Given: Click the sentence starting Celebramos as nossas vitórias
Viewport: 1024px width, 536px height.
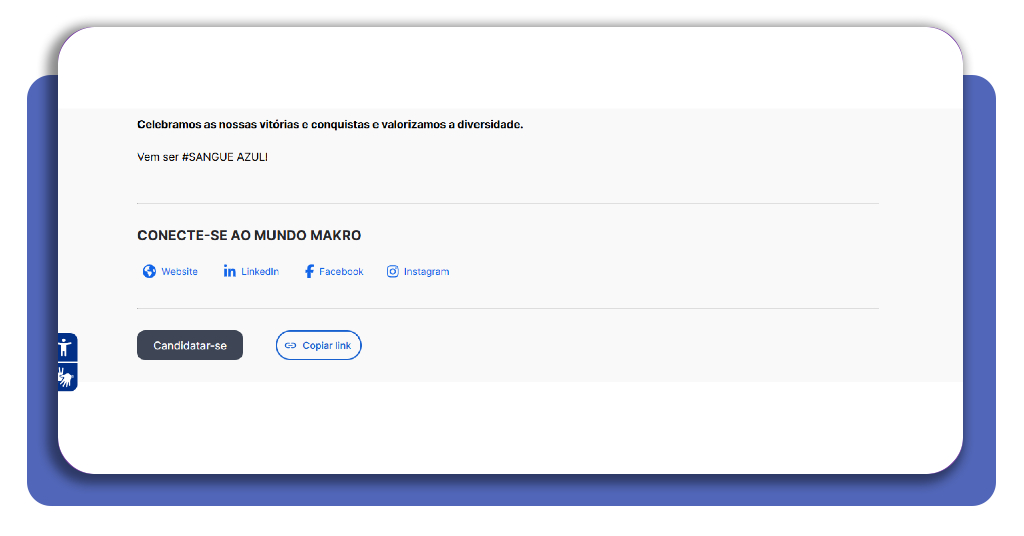Looking at the screenshot, I should 330,125.
